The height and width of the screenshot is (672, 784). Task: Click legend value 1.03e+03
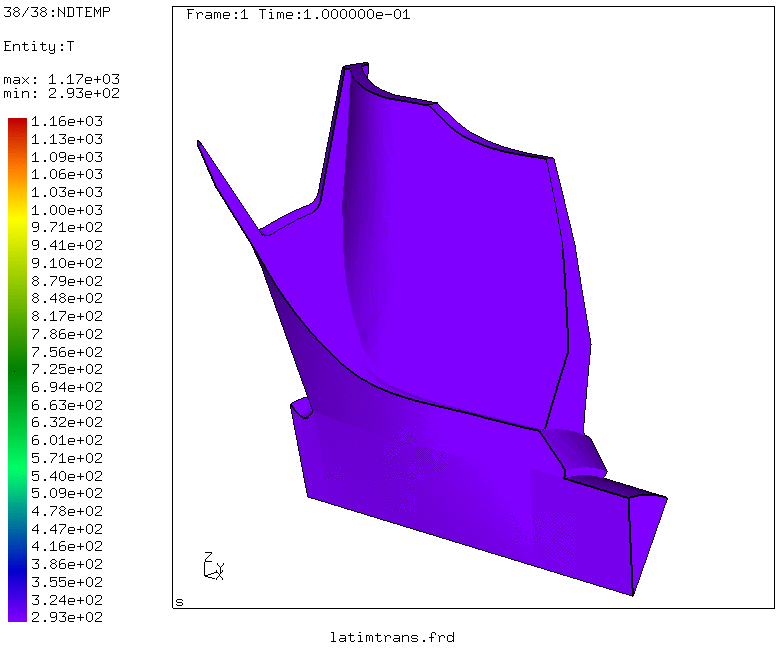(x=67, y=192)
